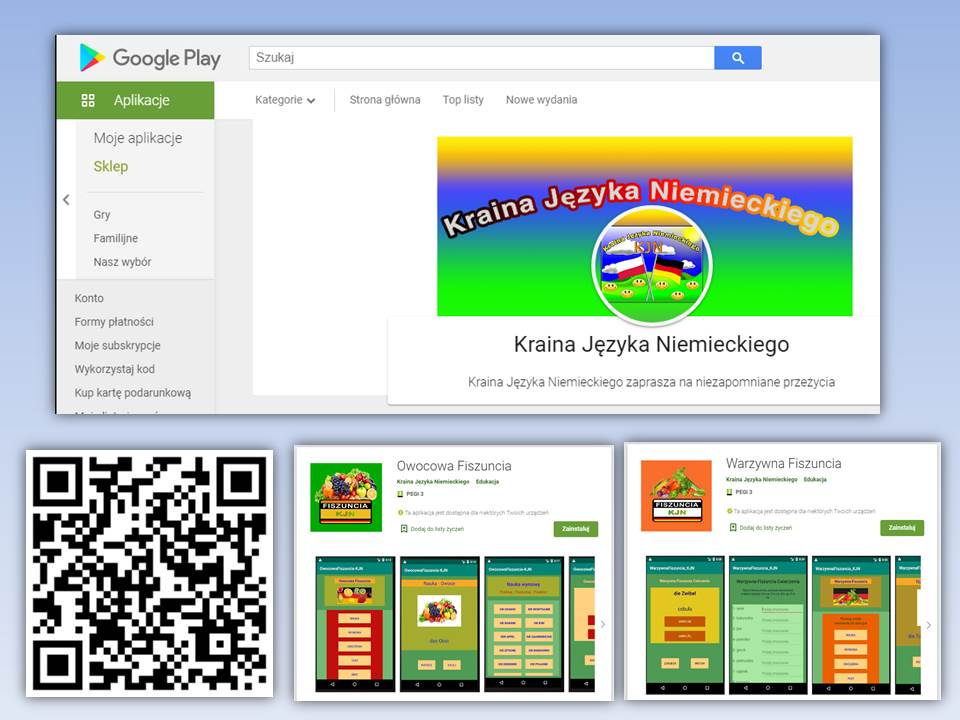Click the Kraina Języka Niemieckiego banner image
Screen dimensions: 960x720
tap(645, 226)
